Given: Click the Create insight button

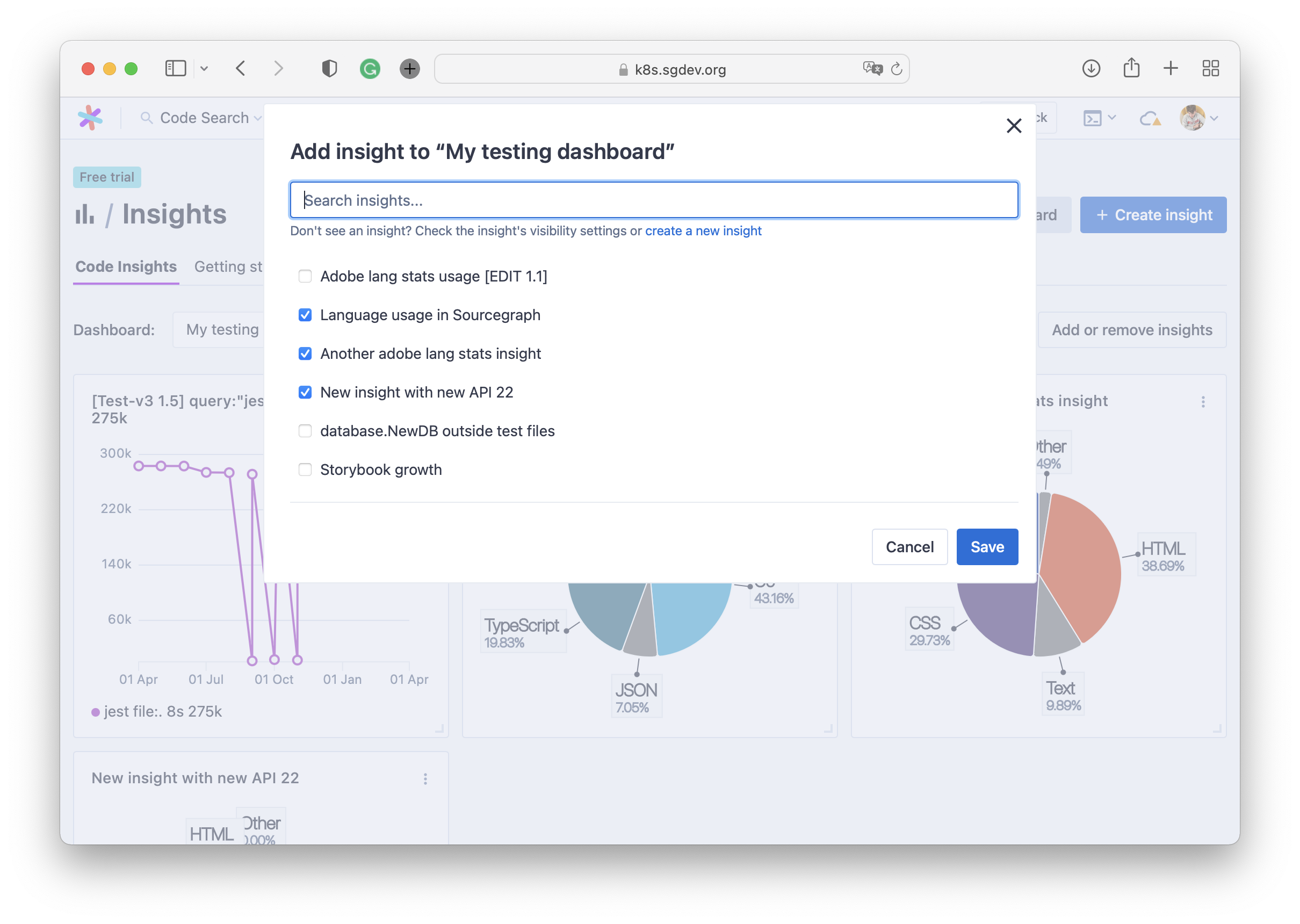Looking at the screenshot, I should [x=1153, y=214].
